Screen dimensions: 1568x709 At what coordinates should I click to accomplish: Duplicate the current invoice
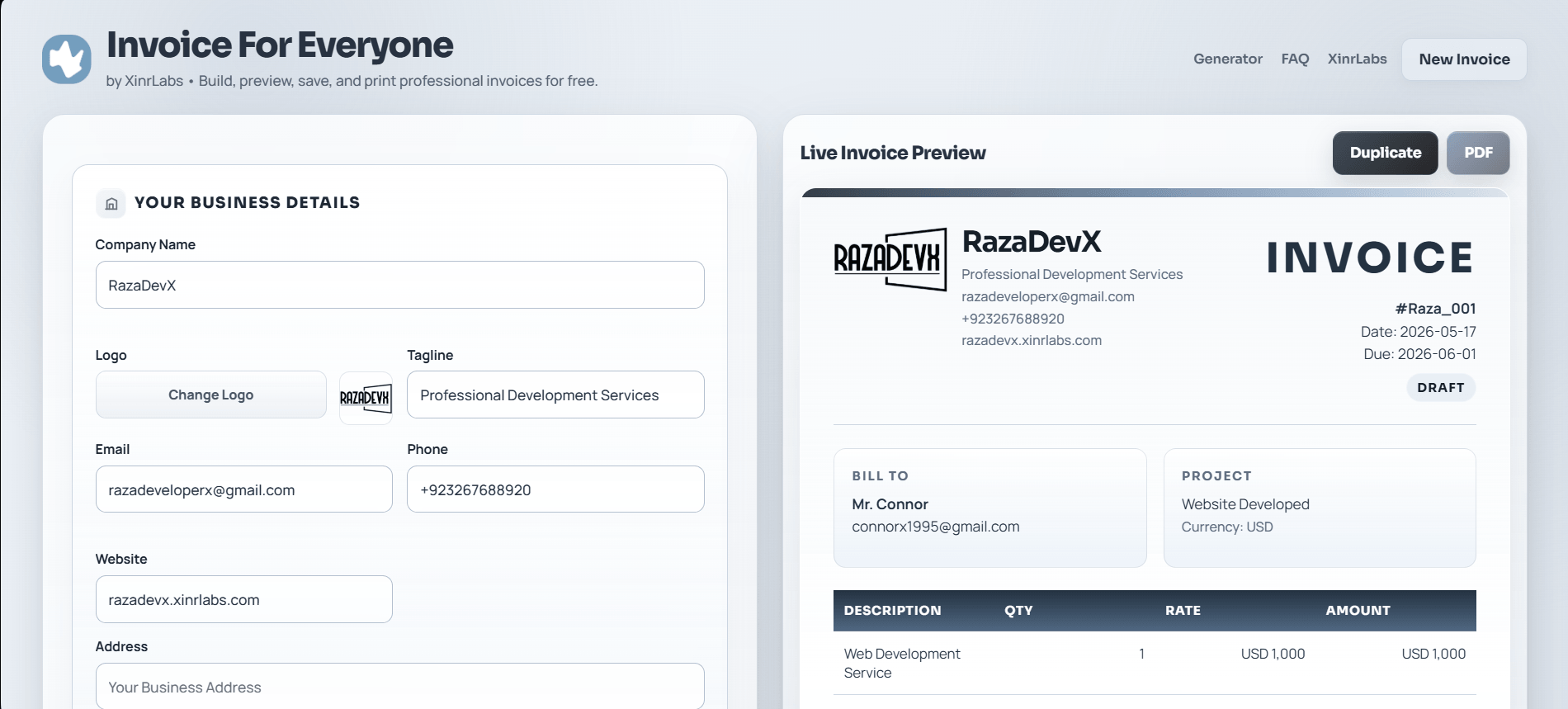coord(1385,153)
